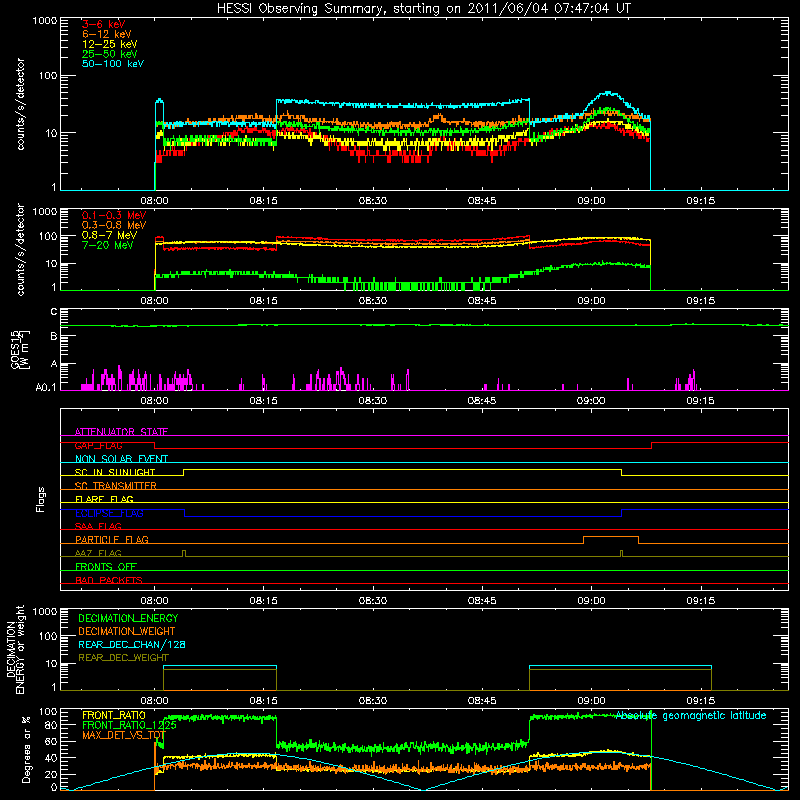Click the 'Degrees or %' axis title
Image resolution: width=800 pixels, height=800 pixels.
pos(26,749)
